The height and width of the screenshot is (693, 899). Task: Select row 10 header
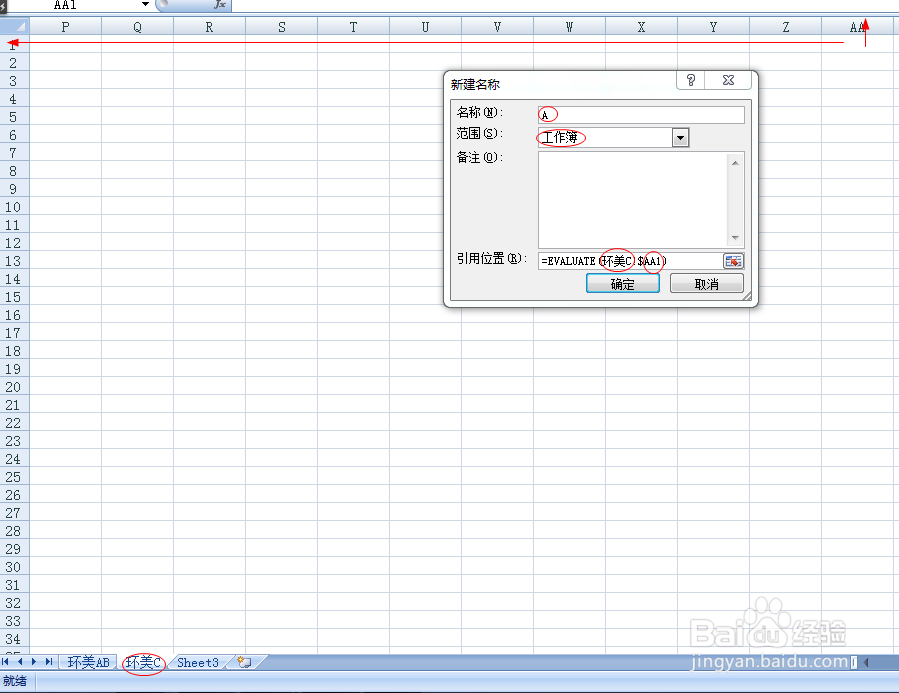click(13, 207)
